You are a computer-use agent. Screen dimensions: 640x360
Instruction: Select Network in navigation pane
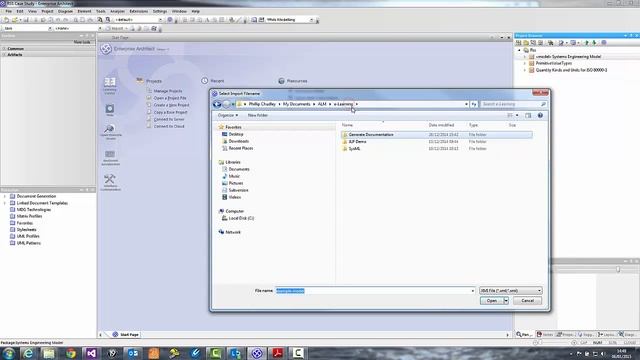coord(233,232)
